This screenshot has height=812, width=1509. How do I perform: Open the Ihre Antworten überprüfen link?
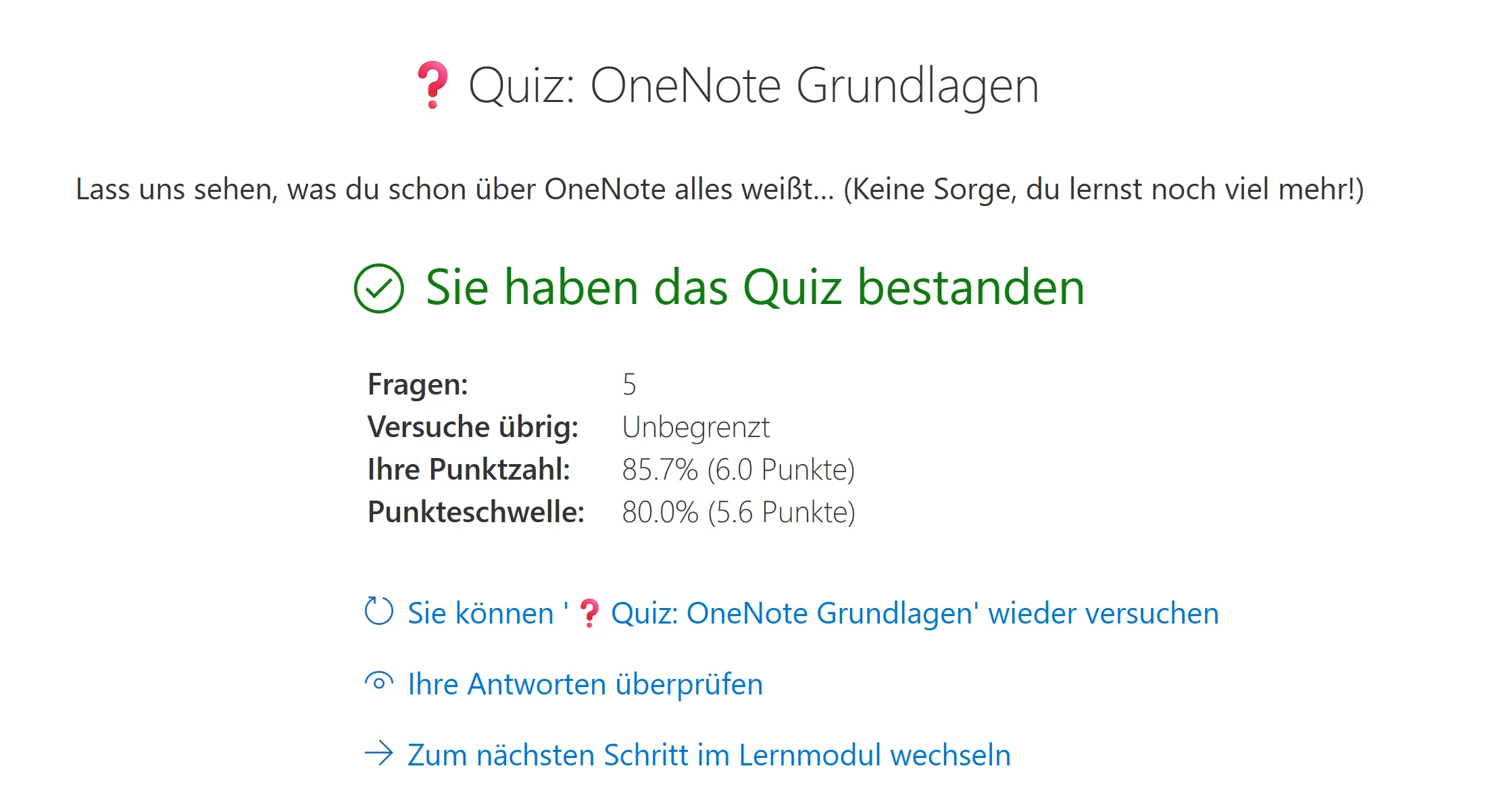[585, 684]
